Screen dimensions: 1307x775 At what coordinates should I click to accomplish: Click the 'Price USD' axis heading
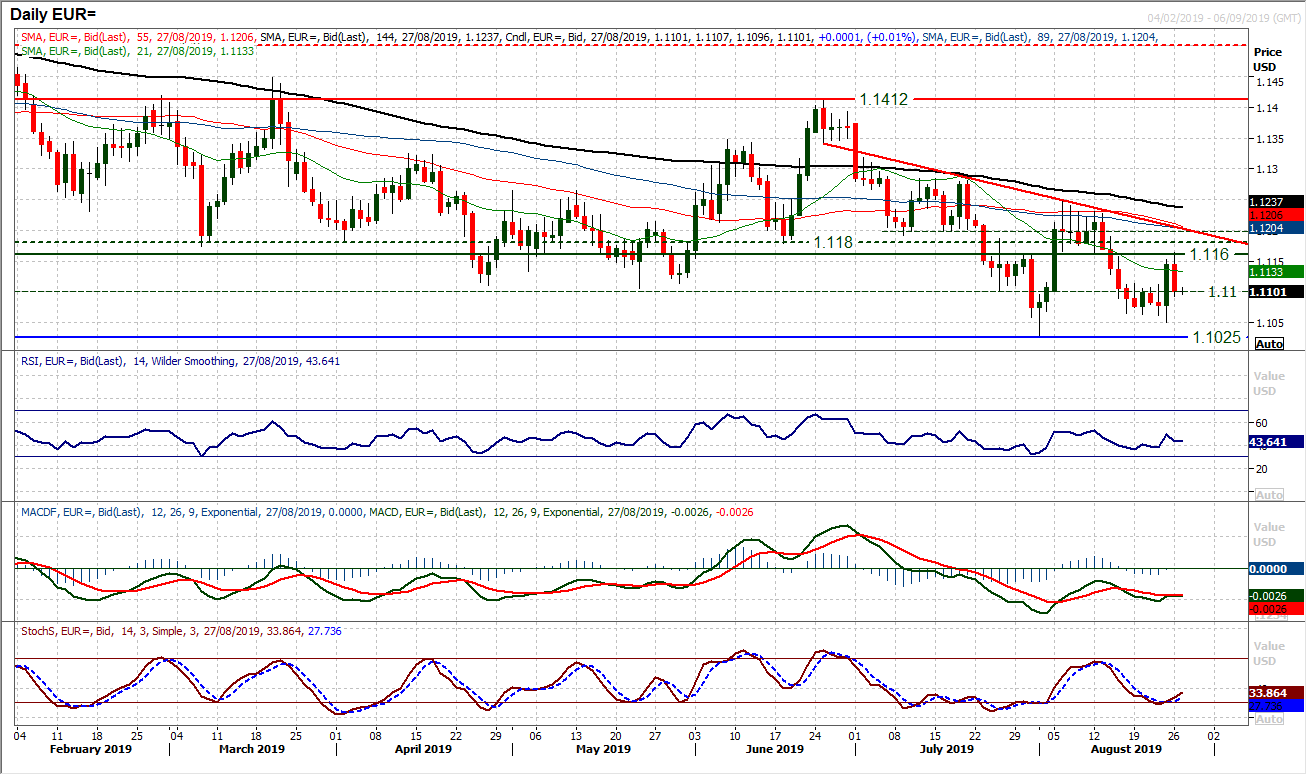(x=1267, y=59)
